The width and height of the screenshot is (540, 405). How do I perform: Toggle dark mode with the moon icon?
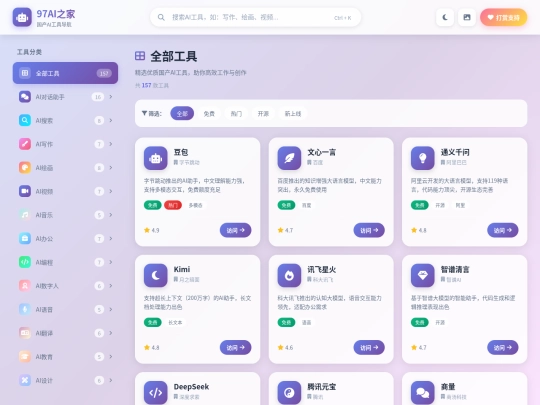point(445,17)
